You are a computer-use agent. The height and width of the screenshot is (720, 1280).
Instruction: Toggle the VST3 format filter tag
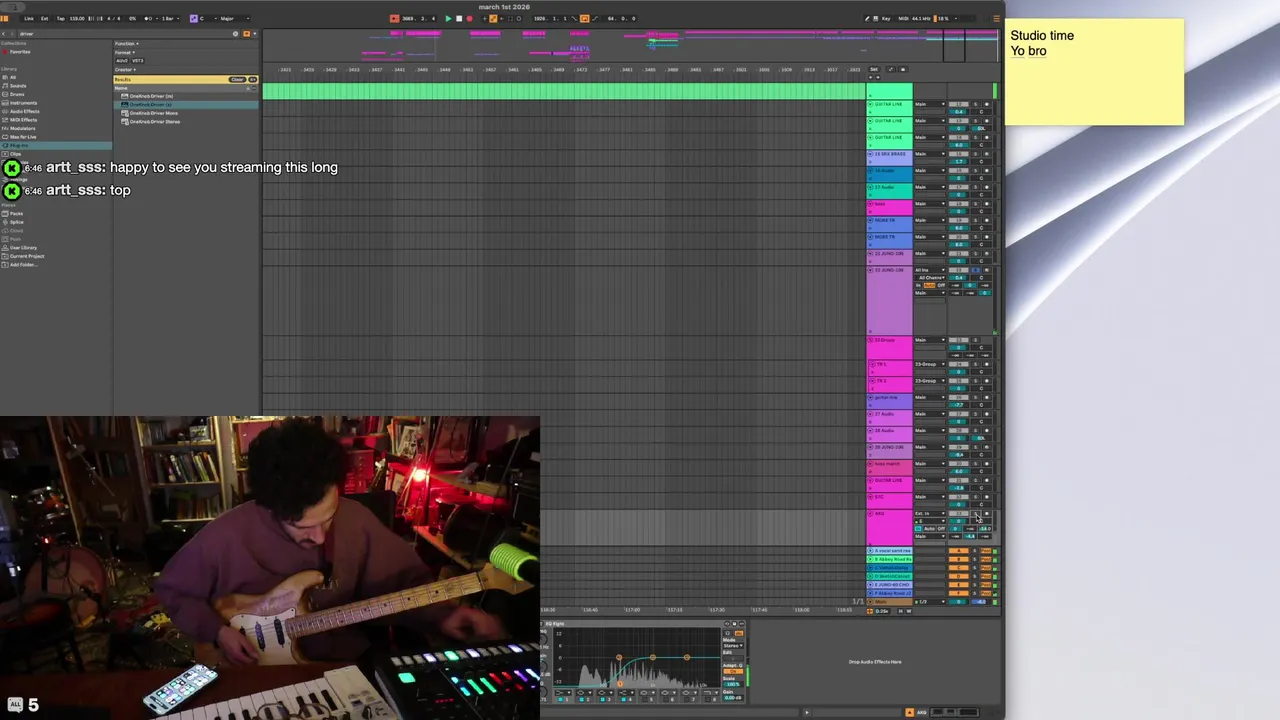coord(138,61)
